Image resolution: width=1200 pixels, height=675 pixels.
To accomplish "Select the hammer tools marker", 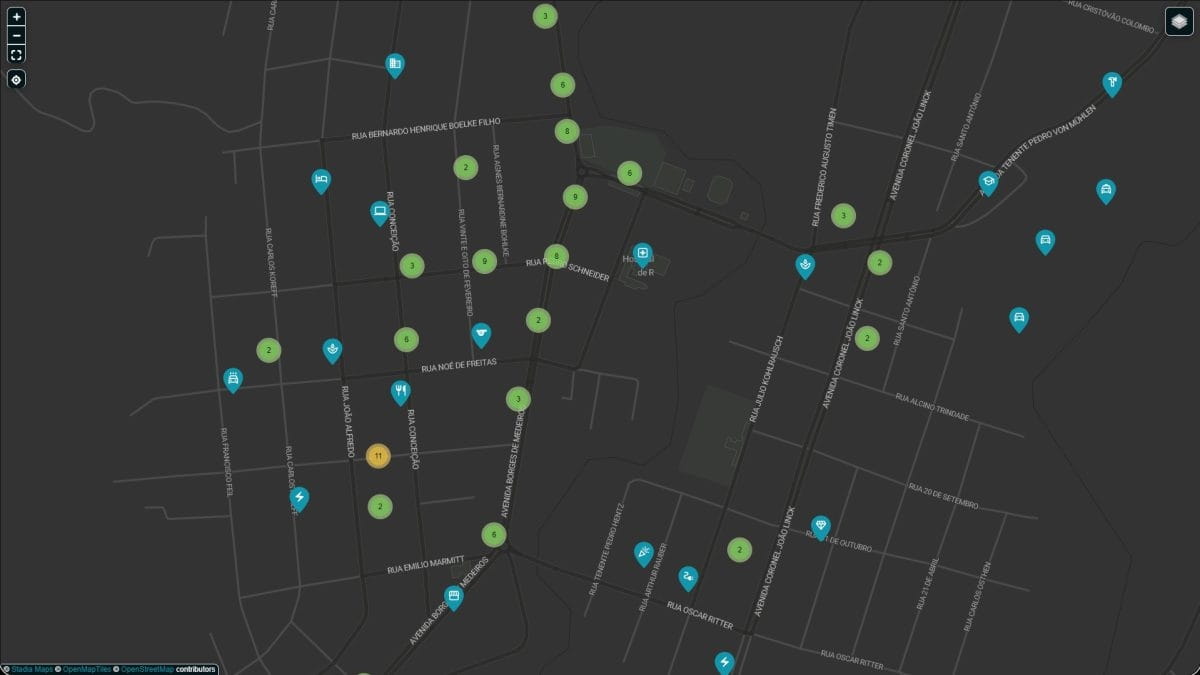I will click(1112, 84).
